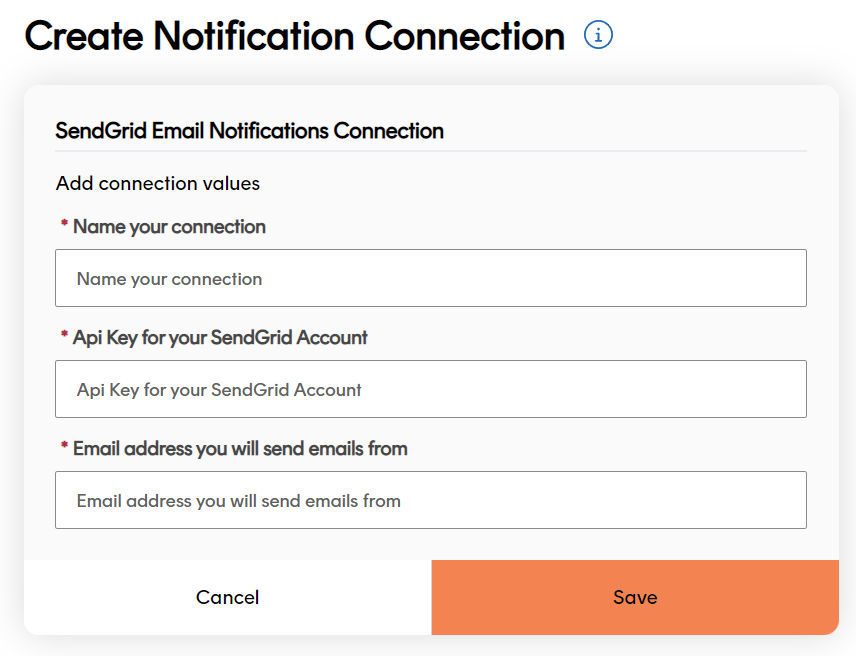Cancel creating the notification connection
This screenshot has width=856, height=656.
click(227, 597)
